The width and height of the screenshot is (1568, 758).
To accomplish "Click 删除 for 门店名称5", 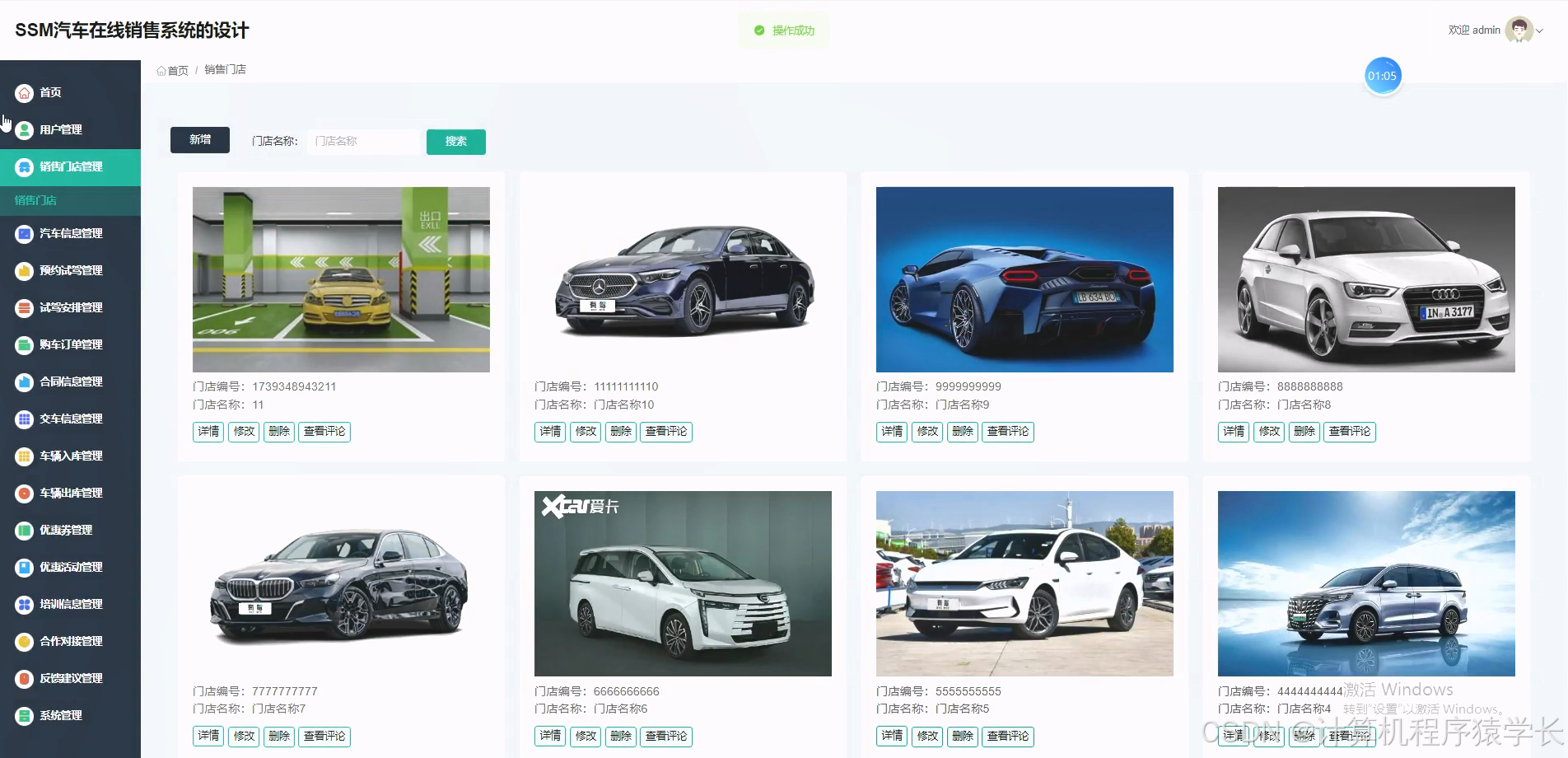I will tap(963, 737).
